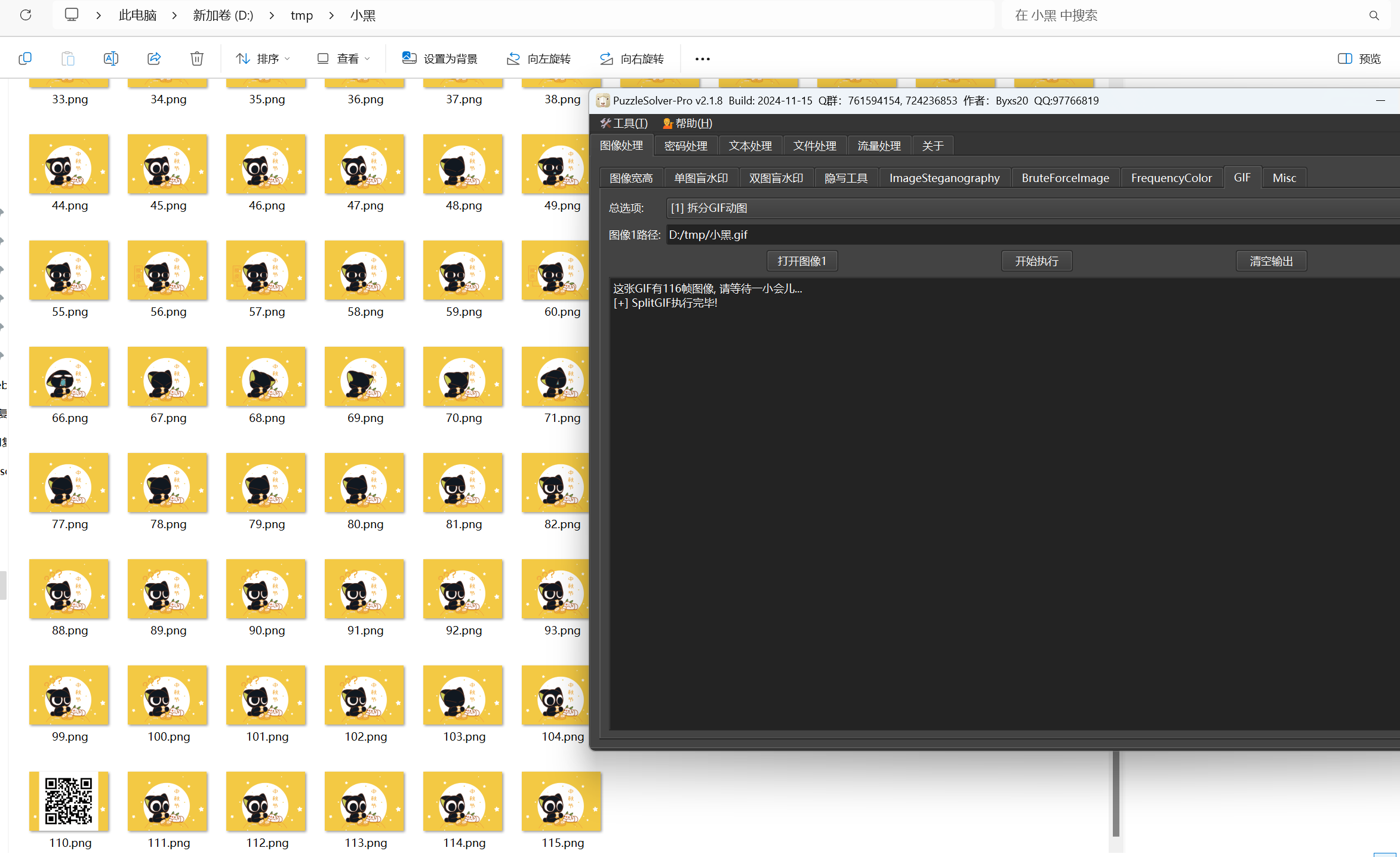The height and width of the screenshot is (857, 1400).
Task: Expand the chevron after tmp in the address bar
Action: [331, 16]
